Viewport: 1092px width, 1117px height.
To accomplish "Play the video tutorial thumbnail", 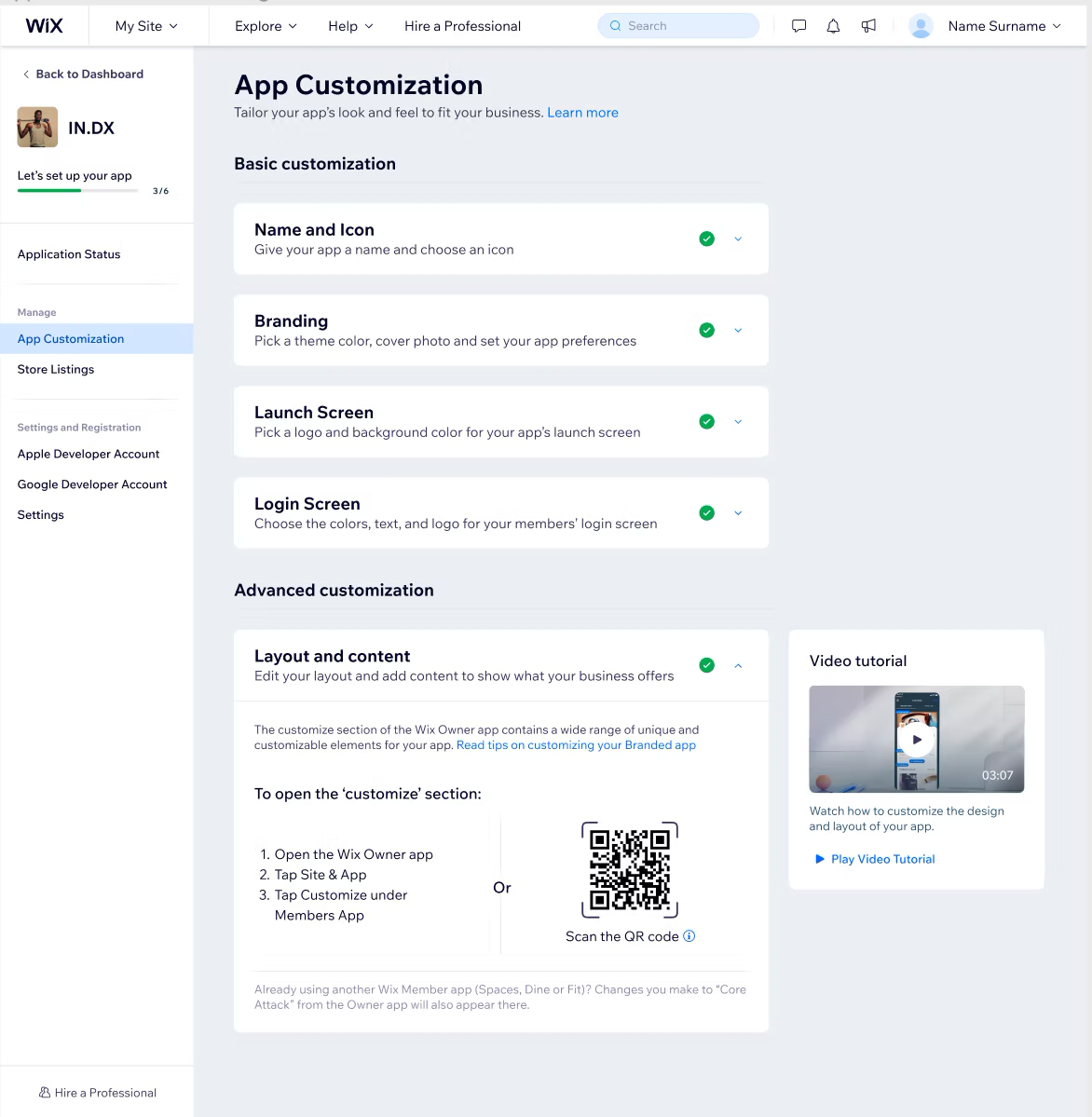I will pyautogui.click(x=917, y=739).
